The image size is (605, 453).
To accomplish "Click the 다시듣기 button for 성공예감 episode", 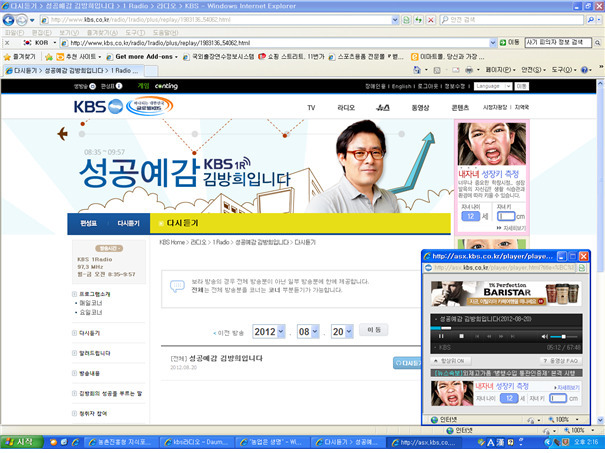I will click(407, 363).
